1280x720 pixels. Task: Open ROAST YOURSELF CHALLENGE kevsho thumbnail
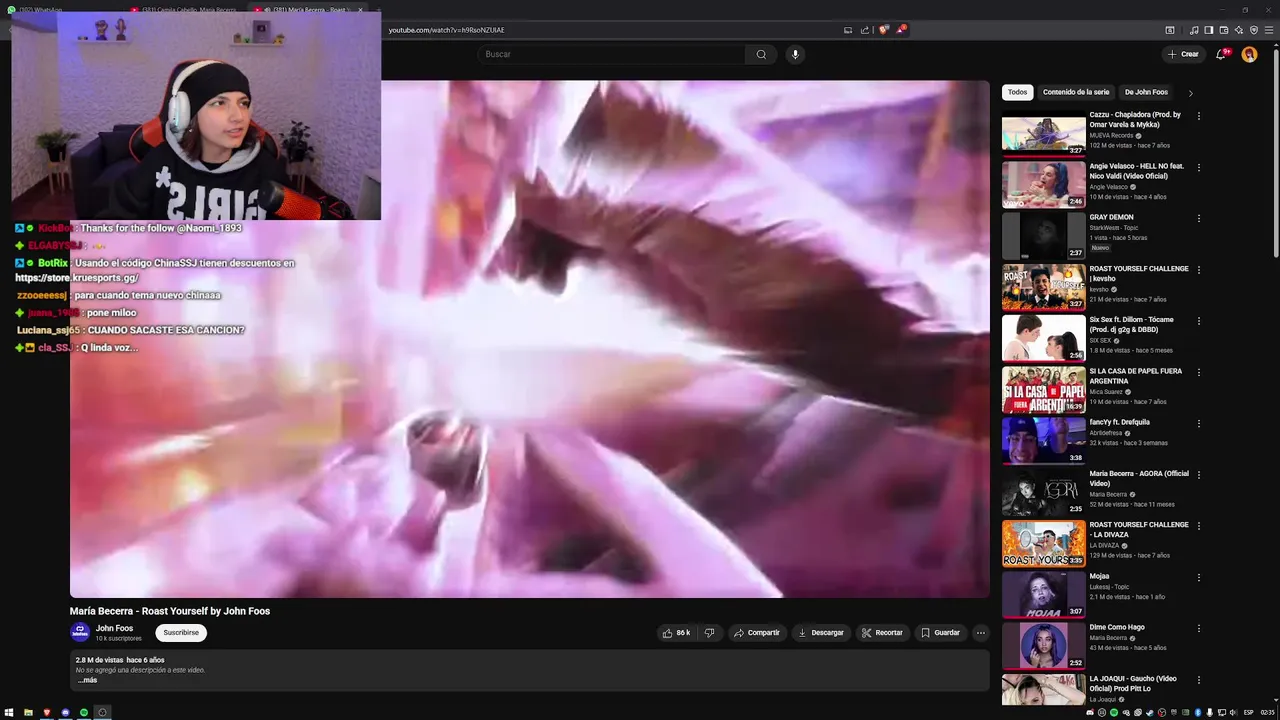(x=1043, y=288)
